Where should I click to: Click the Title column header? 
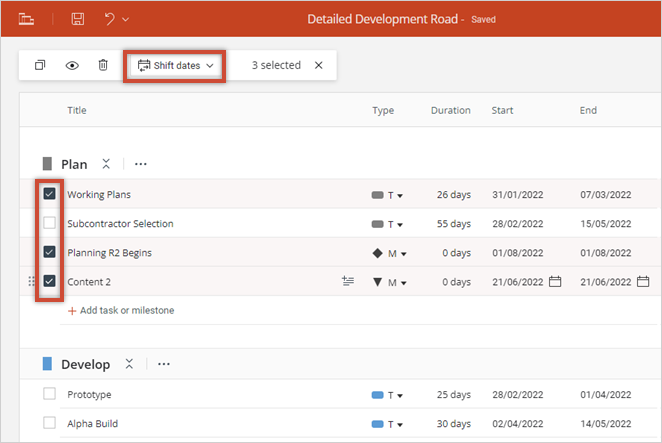point(77,110)
